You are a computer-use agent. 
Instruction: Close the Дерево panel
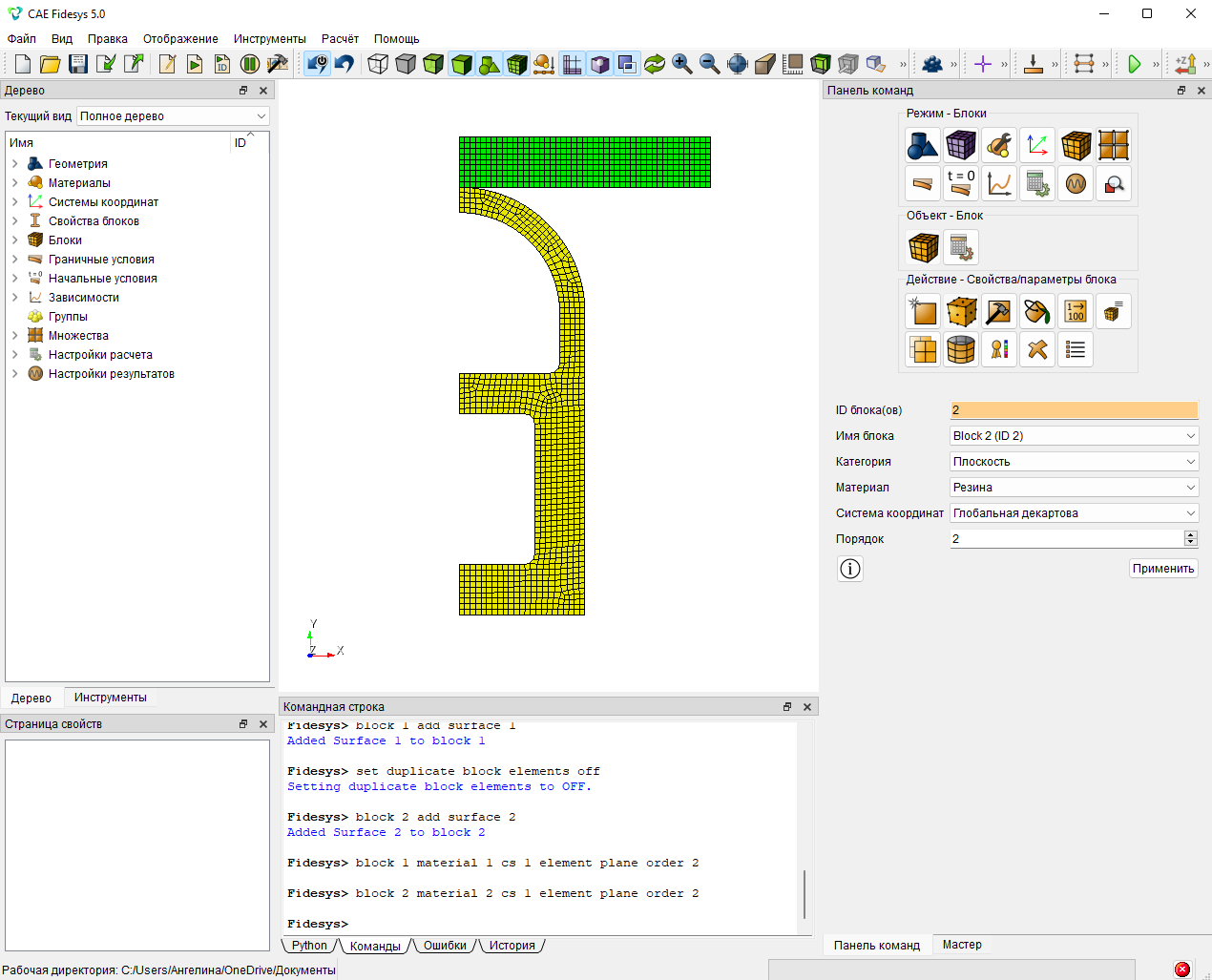pyautogui.click(x=263, y=91)
